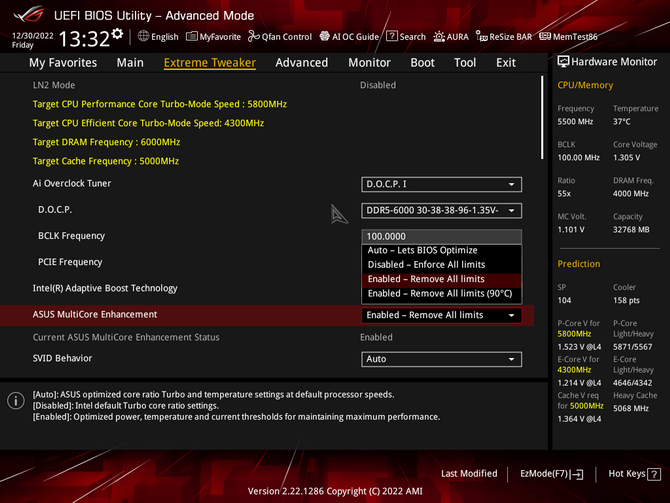The width and height of the screenshot is (670, 503).
Task: Expand the D.O.C.P. profile dropdown
Action: pos(441,210)
